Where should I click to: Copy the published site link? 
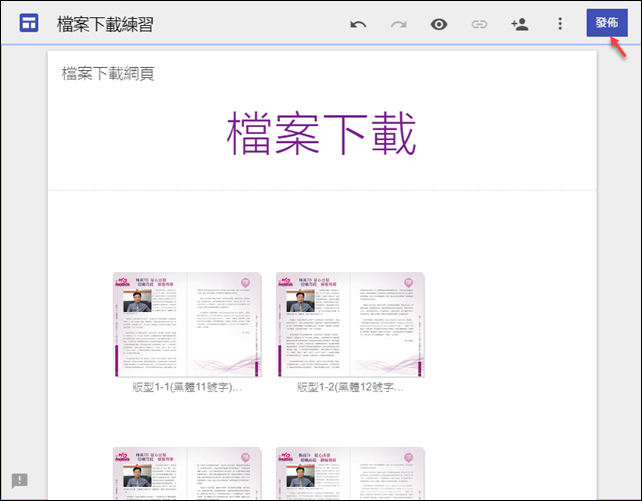point(479,25)
